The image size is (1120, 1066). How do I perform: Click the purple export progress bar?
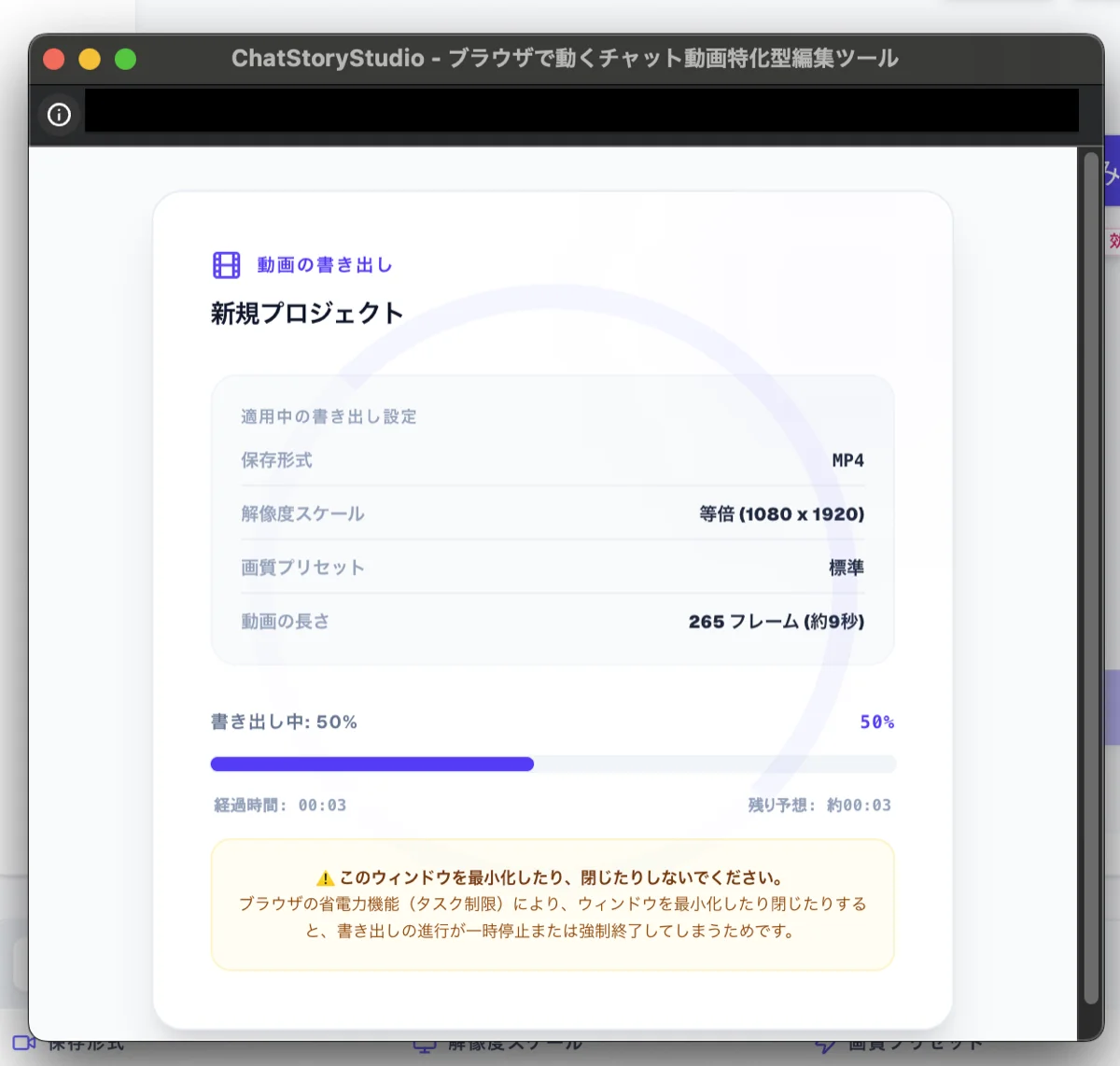553,764
